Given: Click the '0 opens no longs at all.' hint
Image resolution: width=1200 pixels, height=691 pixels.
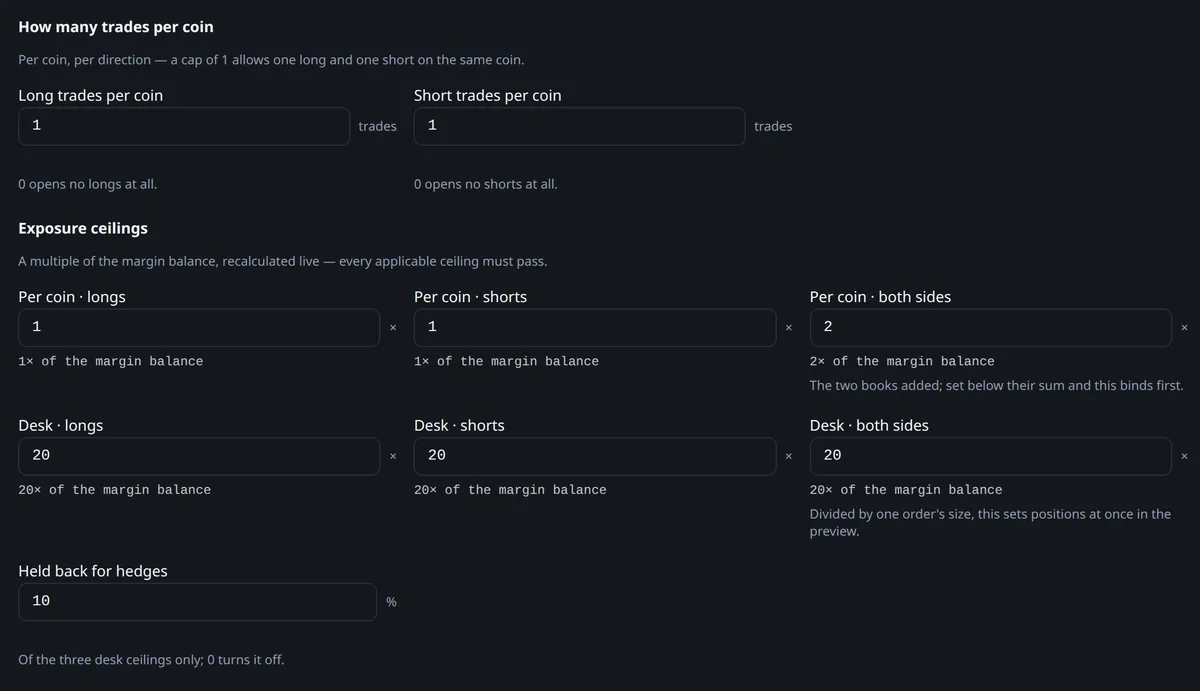Looking at the screenshot, I should click(88, 184).
